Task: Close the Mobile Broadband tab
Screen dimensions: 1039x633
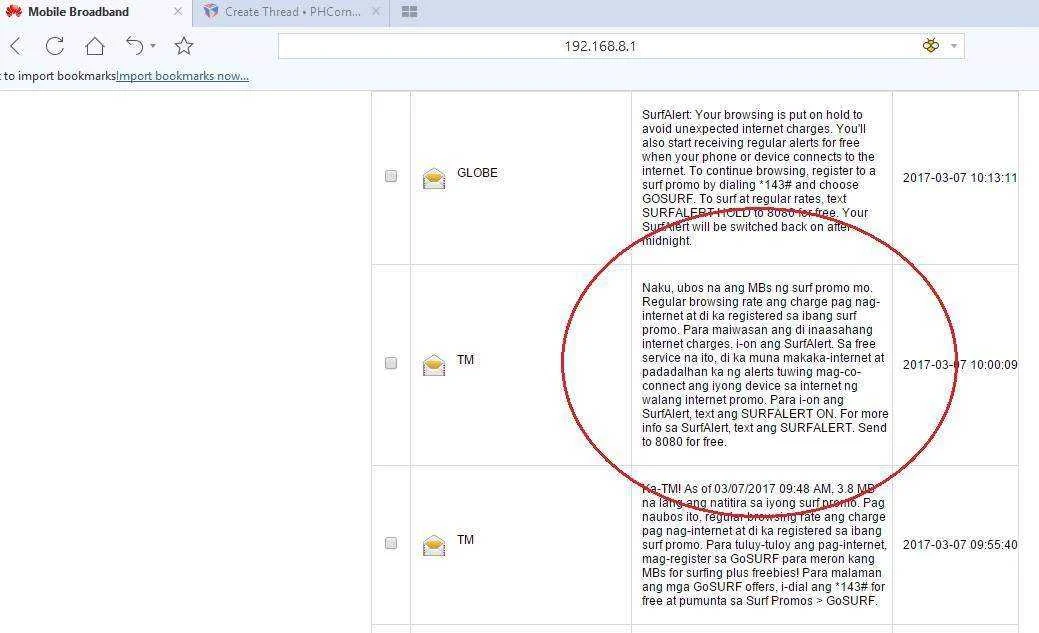Action: pos(178,11)
